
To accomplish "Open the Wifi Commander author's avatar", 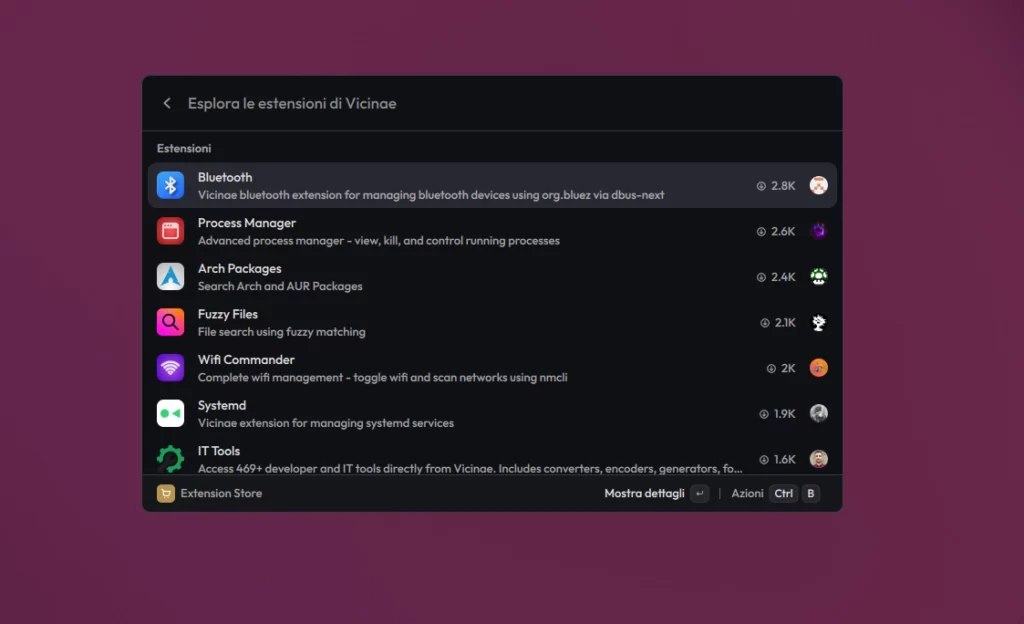I will (x=819, y=368).
